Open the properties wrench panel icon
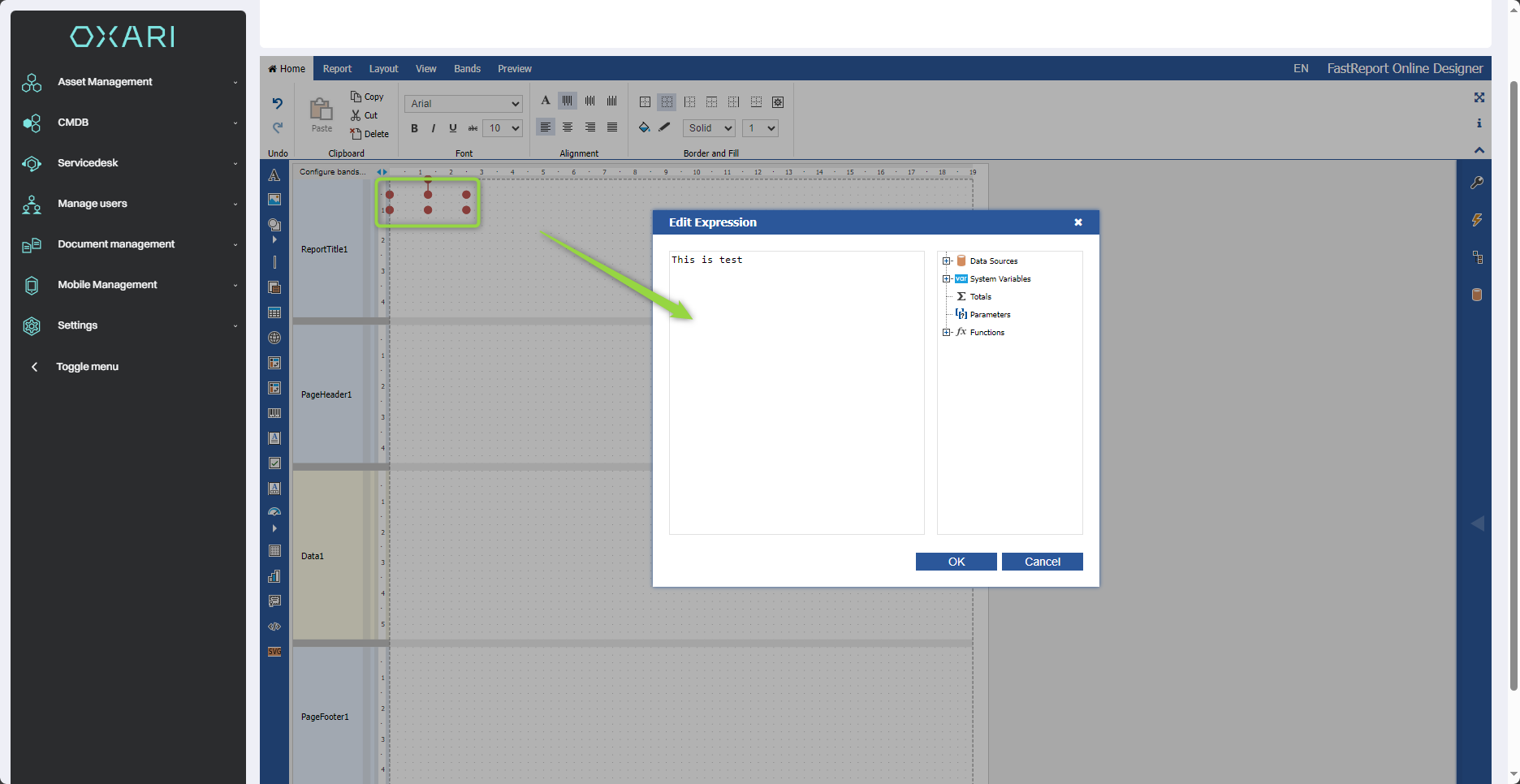Image resolution: width=1520 pixels, height=784 pixels. pyautogui.click(x=1476, y=183)
